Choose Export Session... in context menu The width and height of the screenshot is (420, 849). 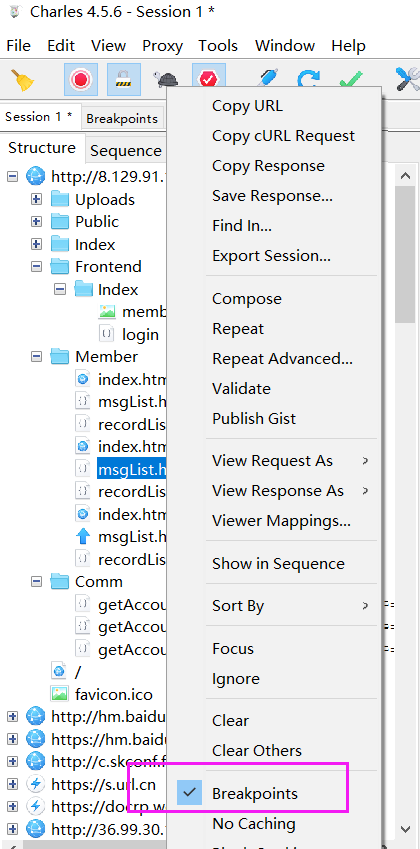pyautogui.click(x=271, y=256)
